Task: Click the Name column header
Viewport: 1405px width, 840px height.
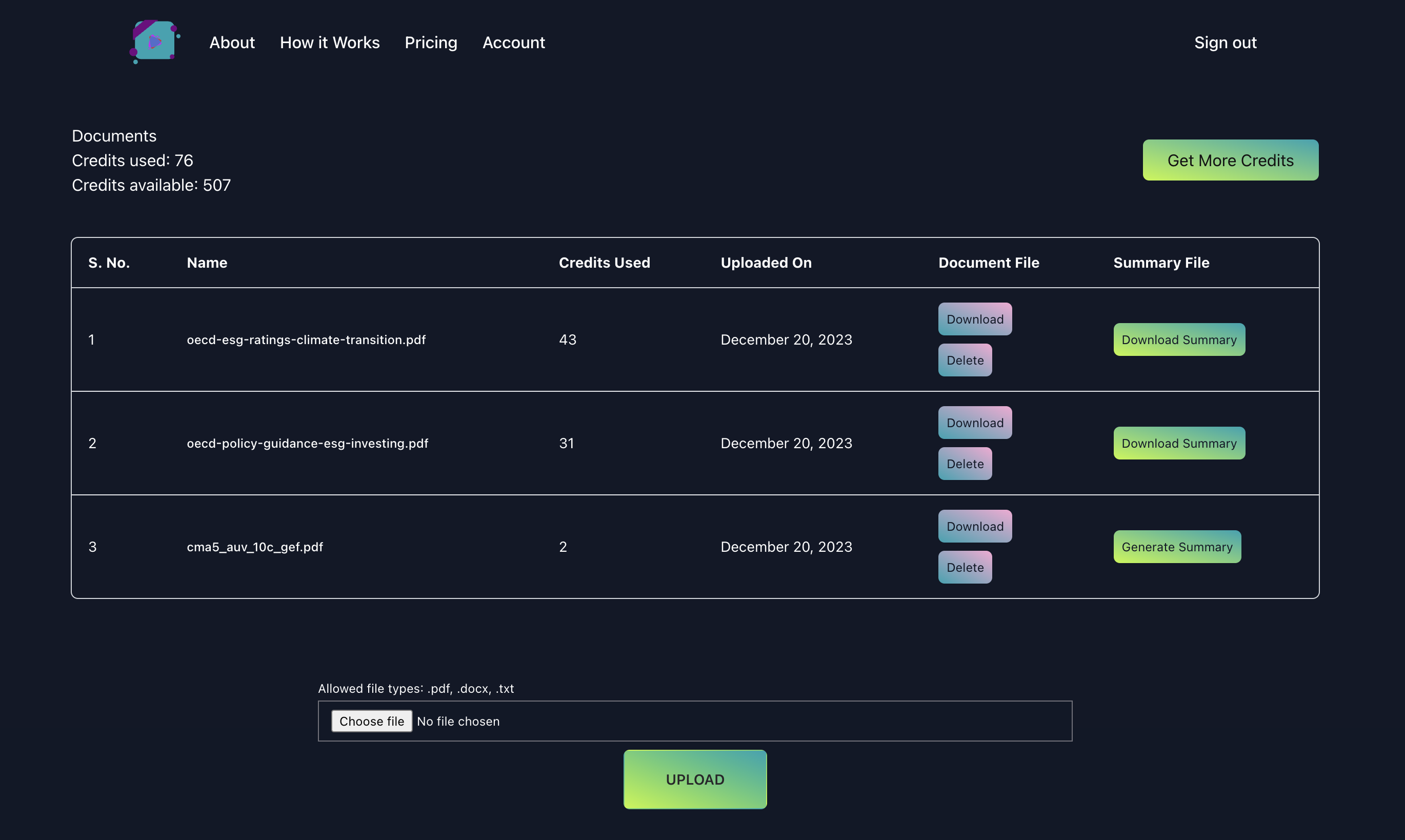Action: click(207, 263)
